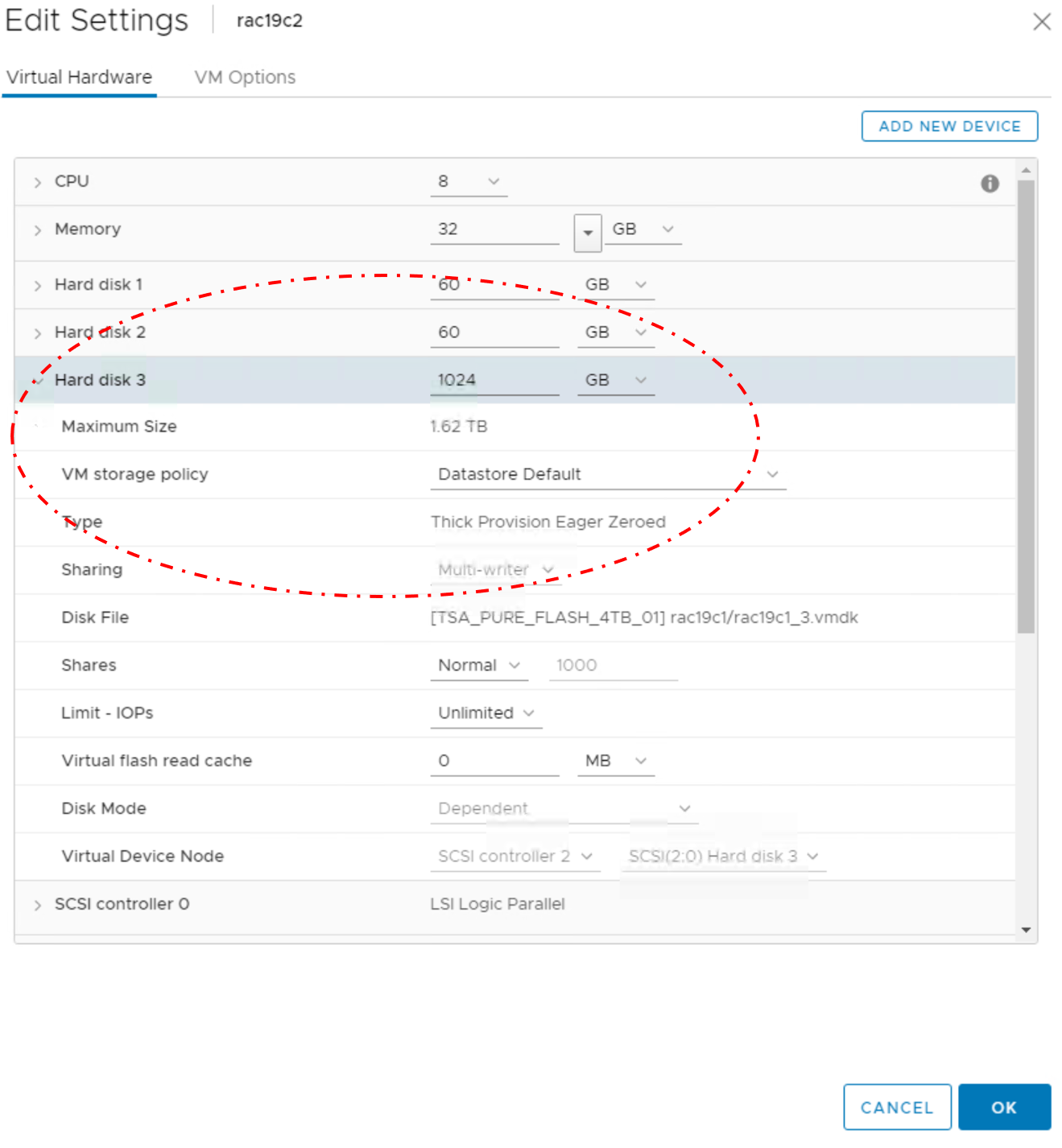Click the Thick Provision Eager Zeroed text
Viewport: 1062px width, 1148px height.
click(x=548, y=522)
